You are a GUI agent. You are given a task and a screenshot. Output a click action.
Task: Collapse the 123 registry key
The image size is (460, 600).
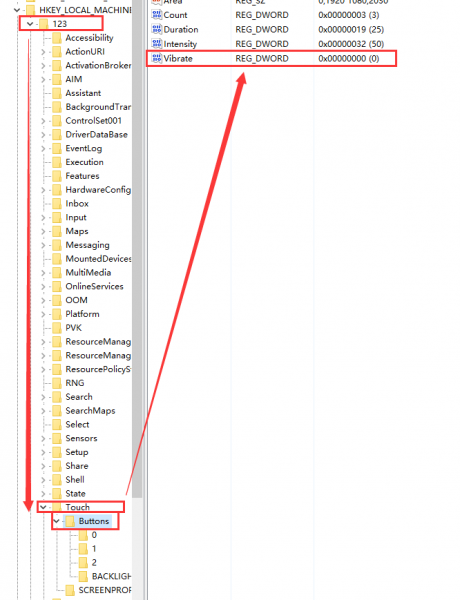(x=30, y=24)
